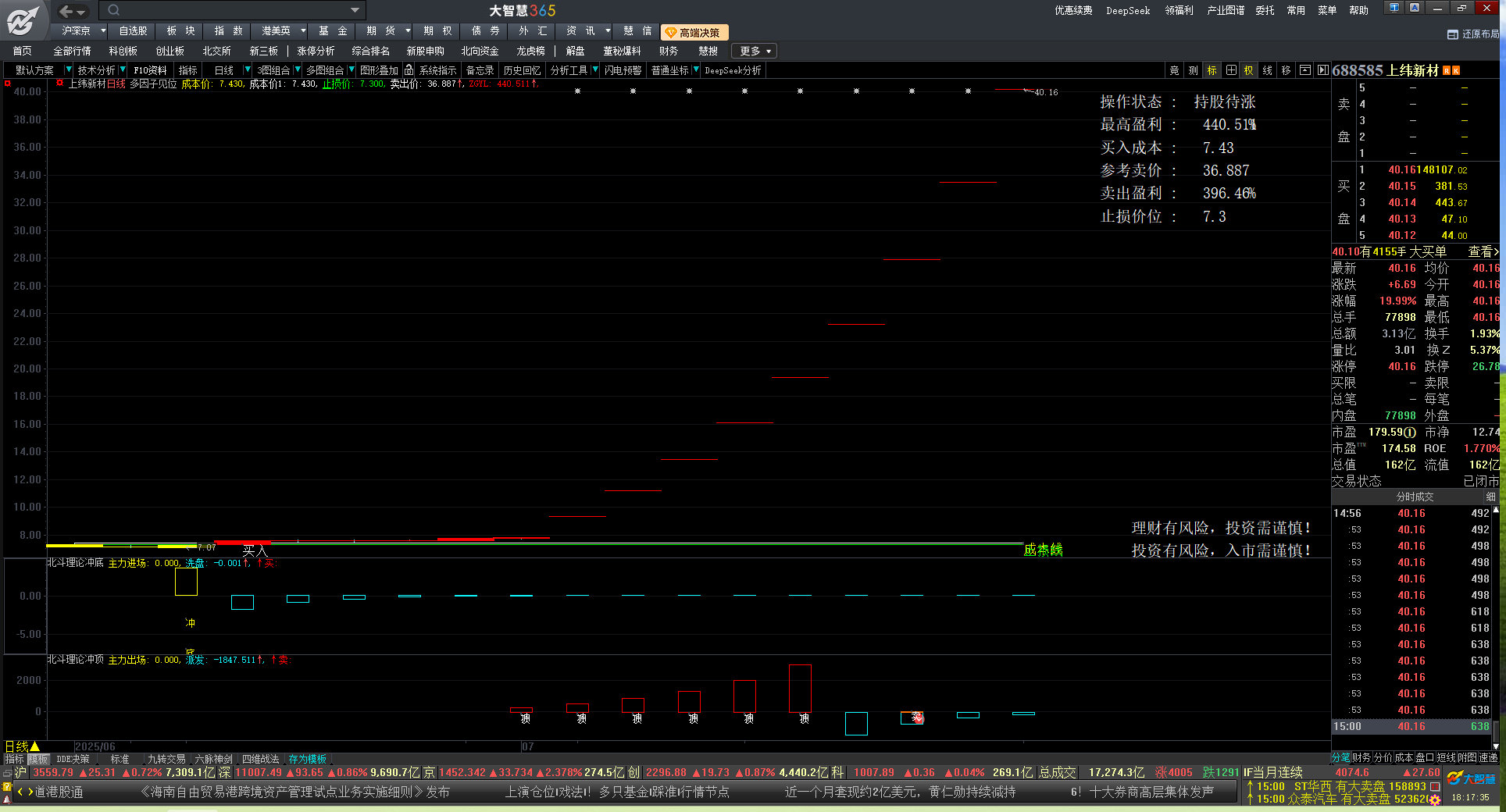Screen dimensions: 1506x812
Task: Click the hide side panel icon
Action: pos(1322,70)
